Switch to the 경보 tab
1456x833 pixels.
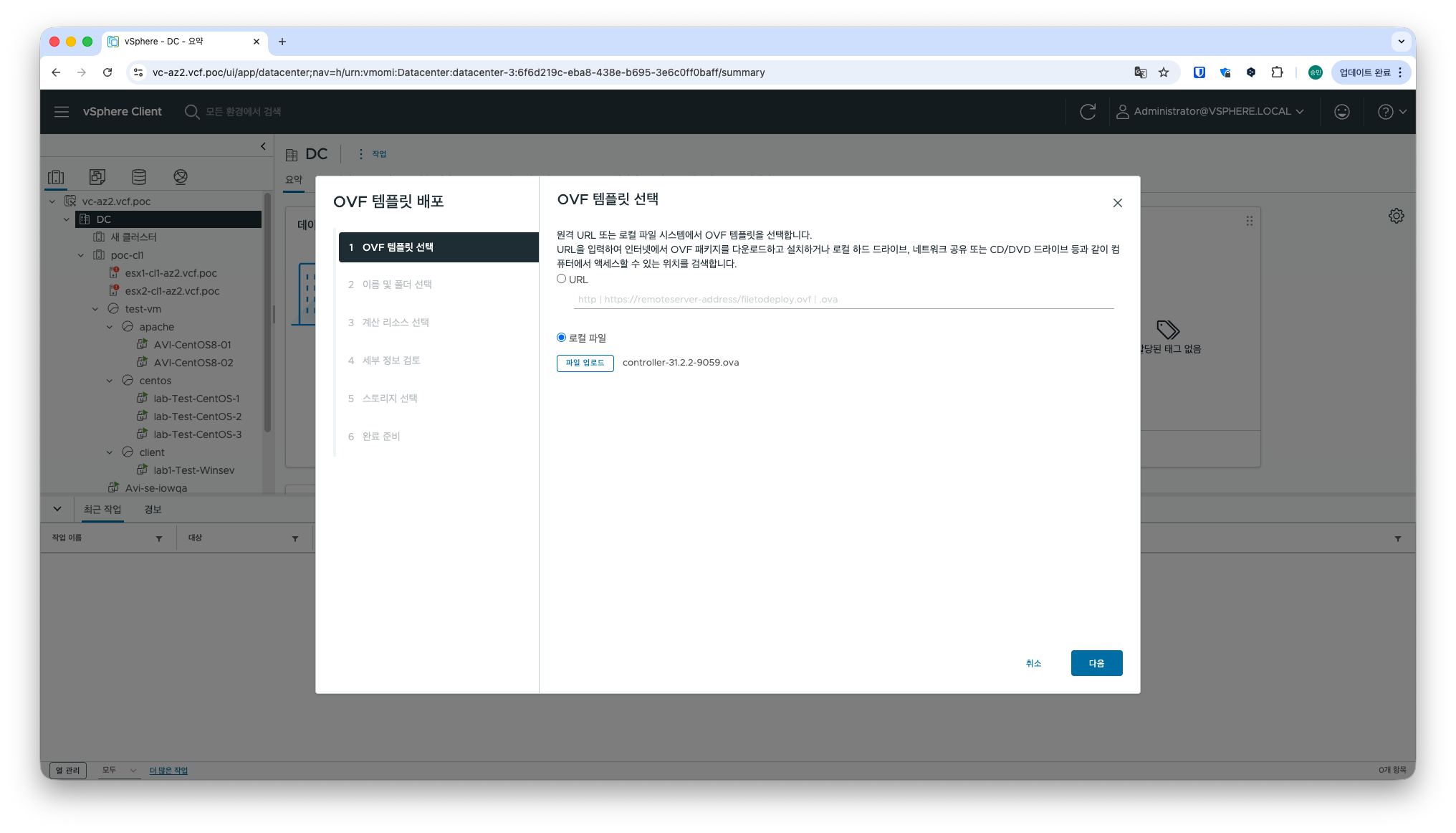[x=153, y=509]
